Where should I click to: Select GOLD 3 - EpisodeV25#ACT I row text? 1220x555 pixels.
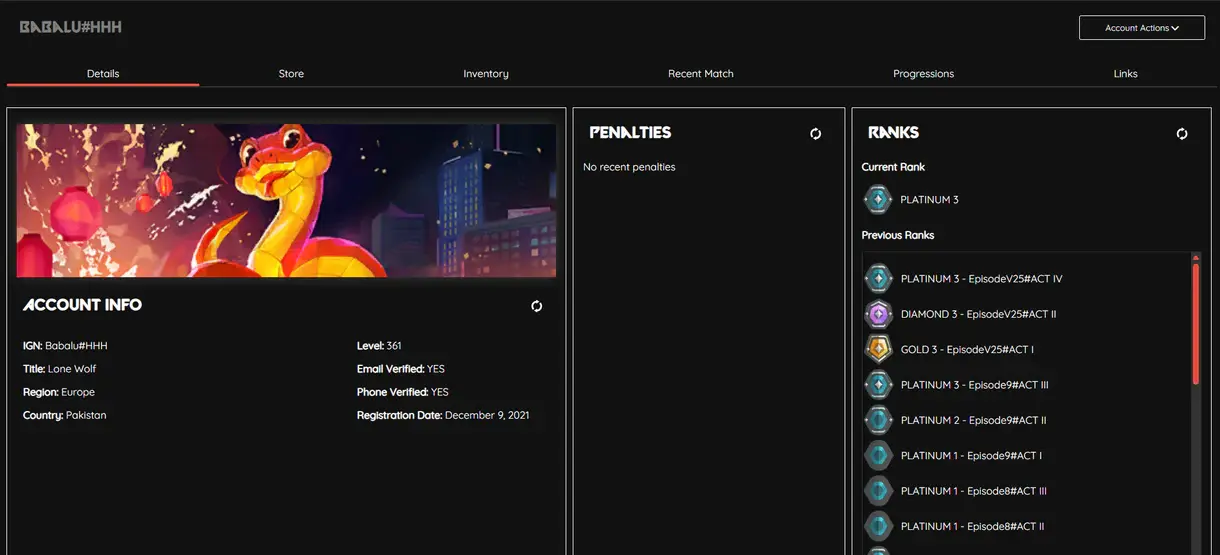[x=968, y=350]
